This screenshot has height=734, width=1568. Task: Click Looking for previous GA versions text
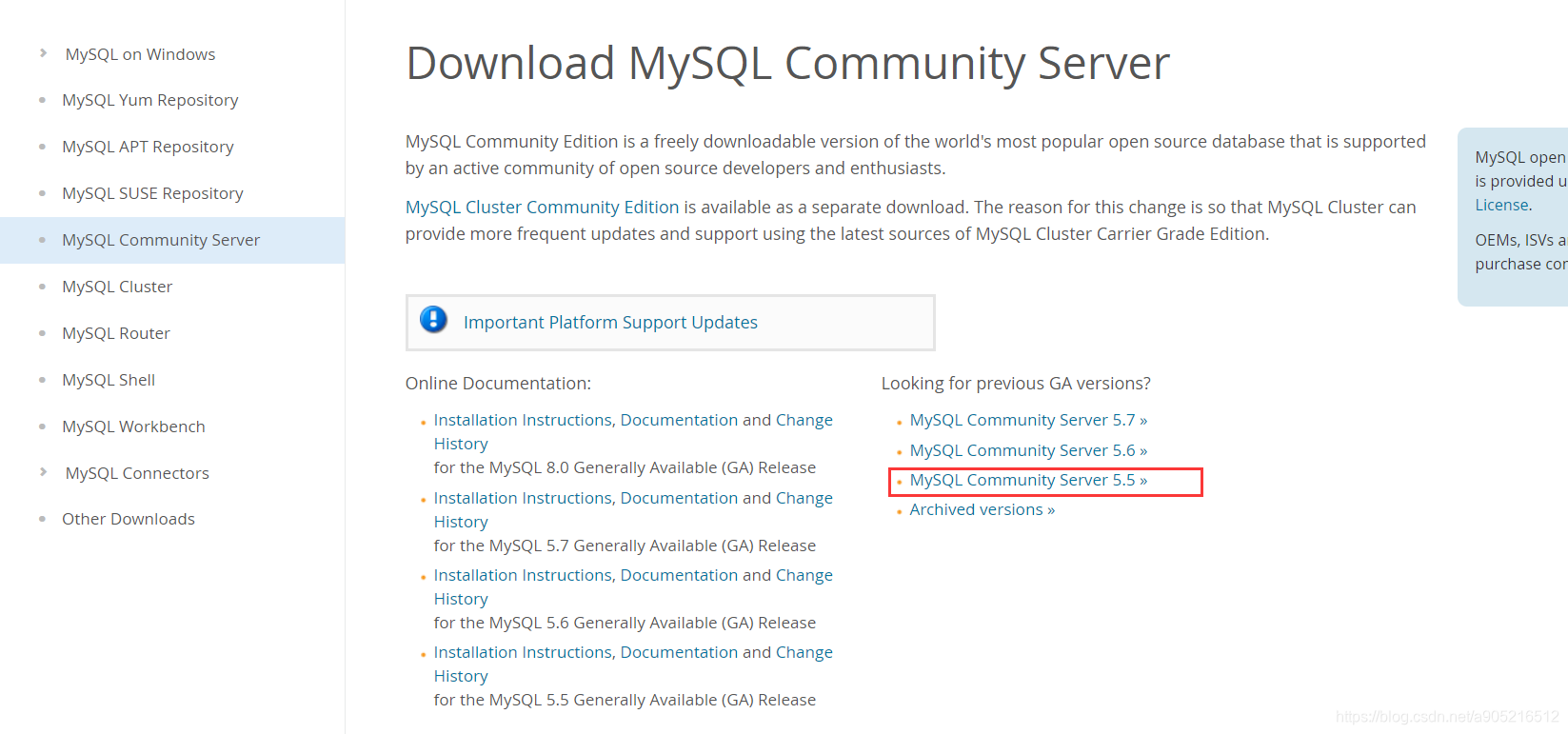[x=1016, y=384]
